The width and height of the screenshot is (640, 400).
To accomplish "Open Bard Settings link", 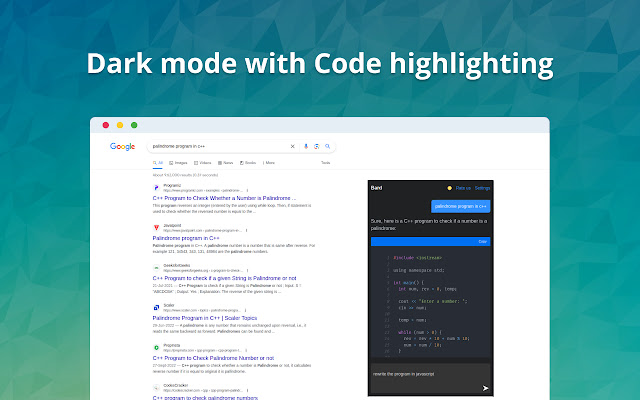I will pyautogui.click(x=483, y=188).
